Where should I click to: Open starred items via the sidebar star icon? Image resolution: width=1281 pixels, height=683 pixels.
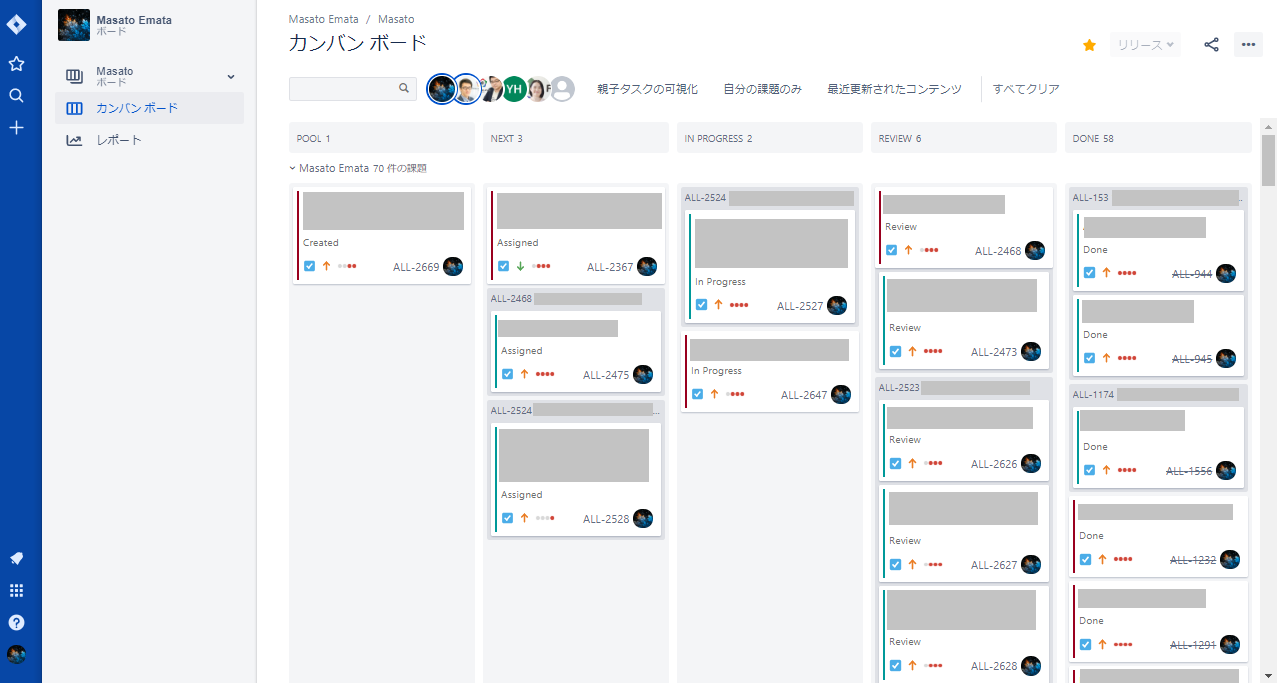[x=16, y=62]
